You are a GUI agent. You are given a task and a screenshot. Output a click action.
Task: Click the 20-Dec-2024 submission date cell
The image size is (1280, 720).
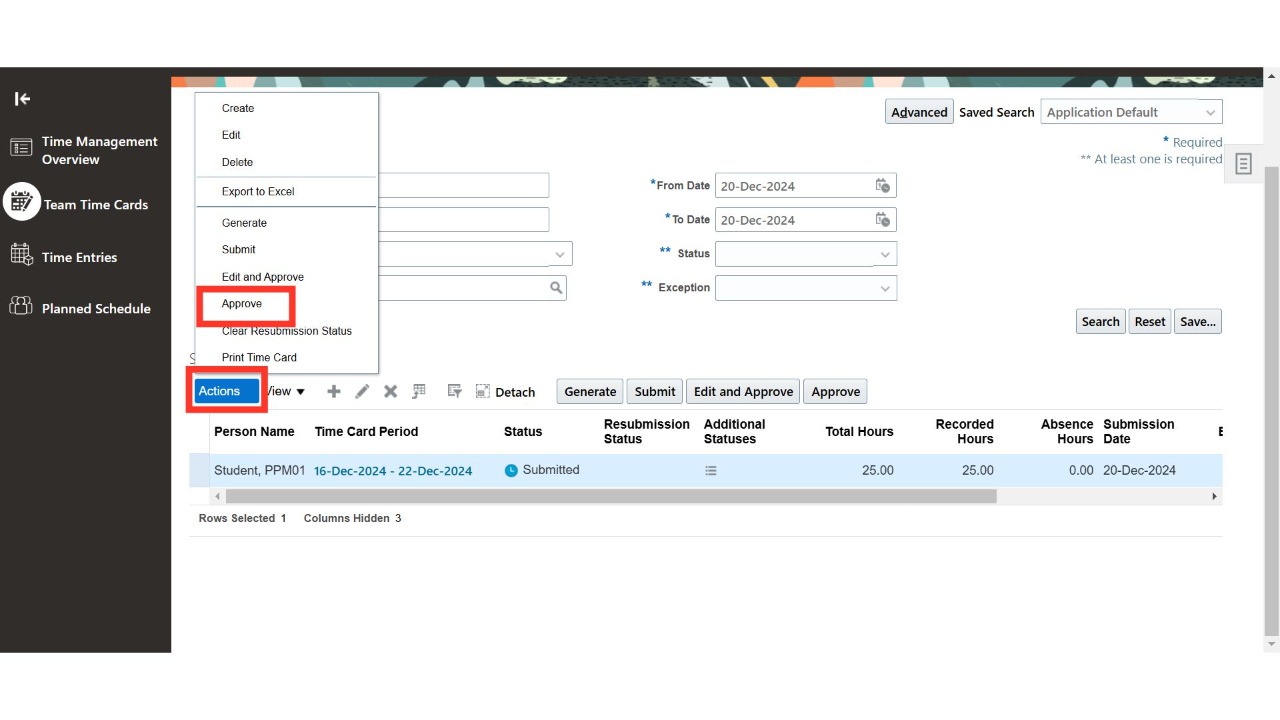[x=1139, y=471]
